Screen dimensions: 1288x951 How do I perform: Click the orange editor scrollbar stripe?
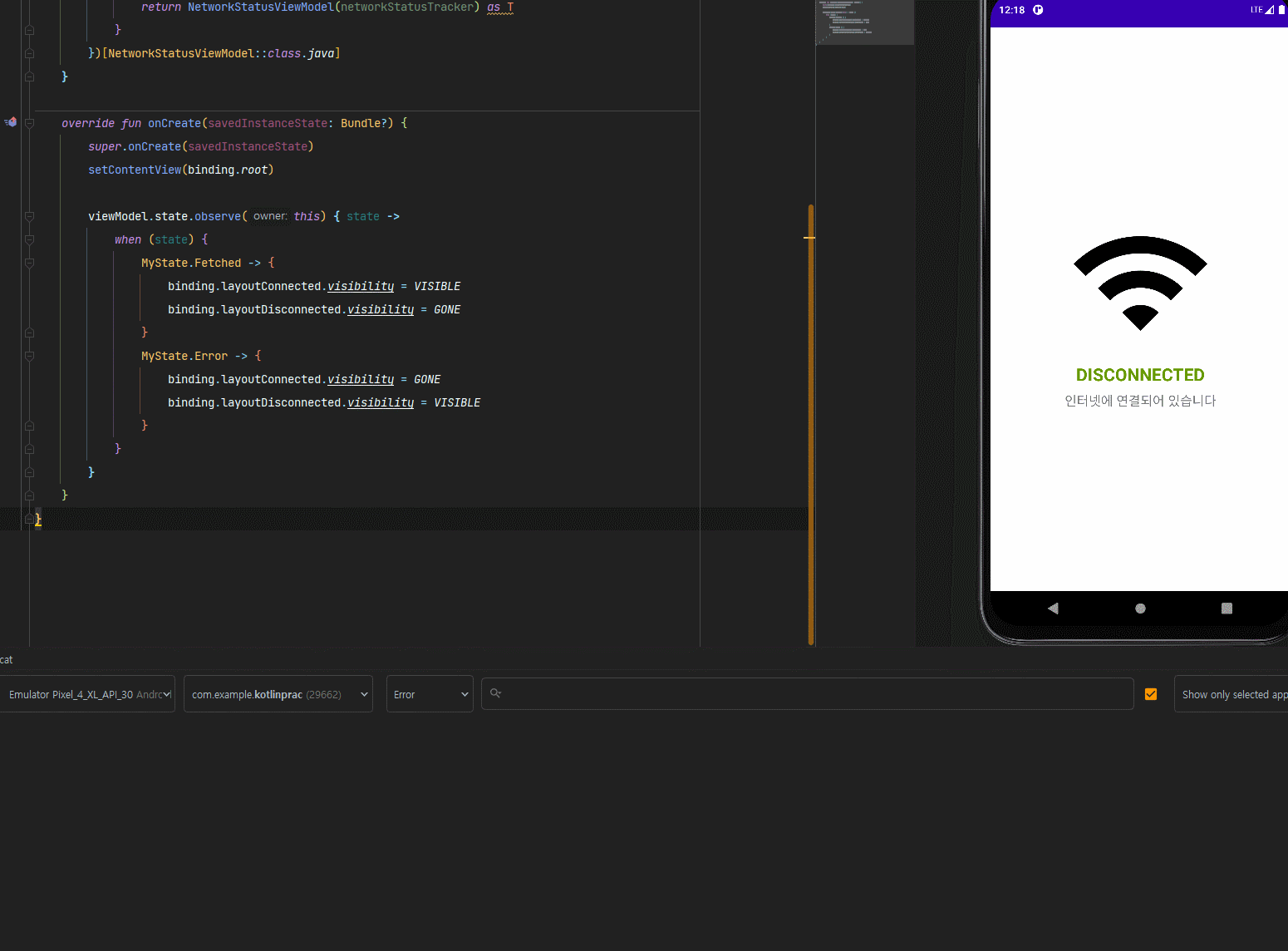(x=810, y=424)
